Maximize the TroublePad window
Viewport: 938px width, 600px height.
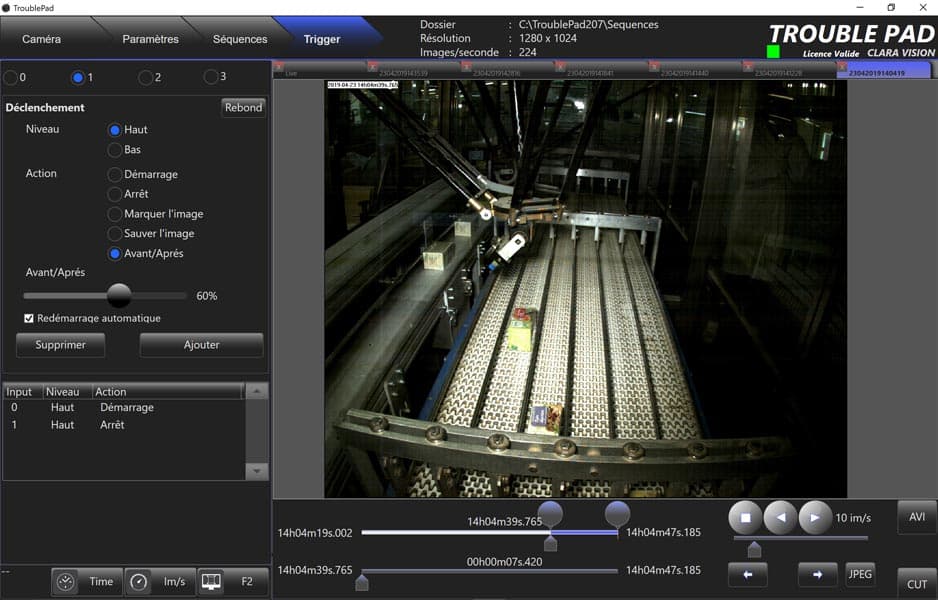[891, 8]
